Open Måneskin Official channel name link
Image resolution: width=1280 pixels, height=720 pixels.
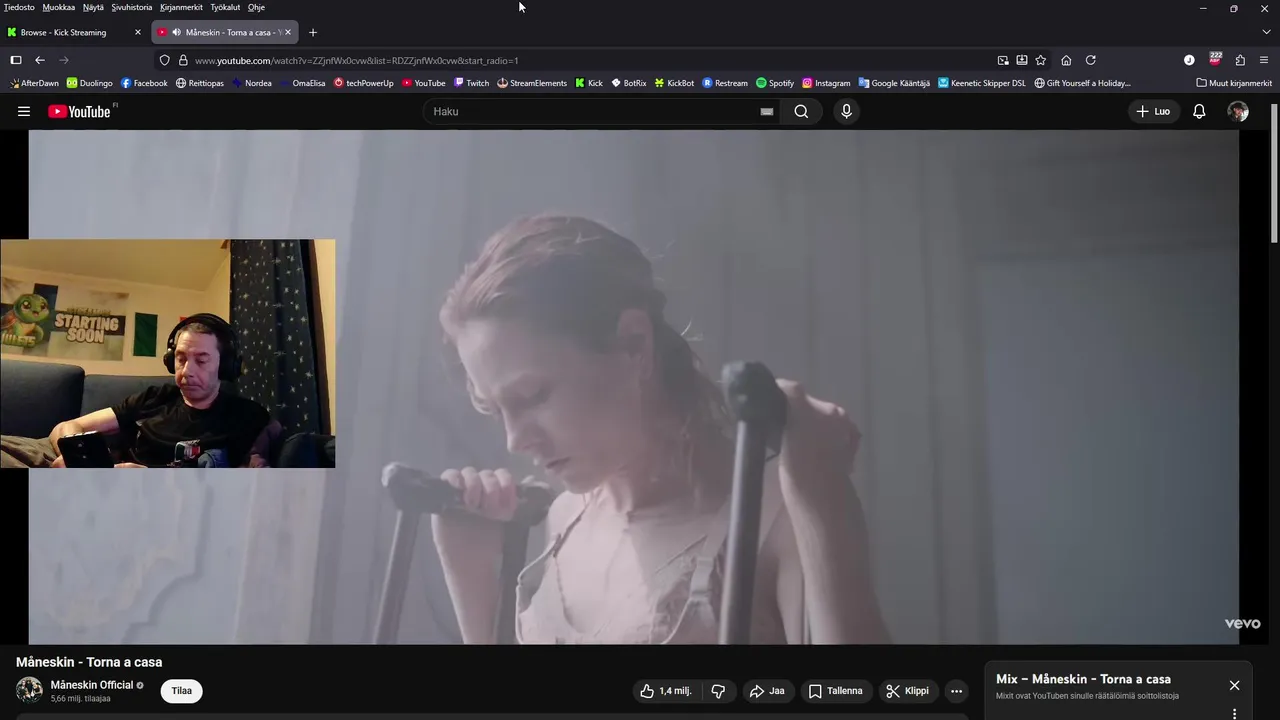[92, 685]
